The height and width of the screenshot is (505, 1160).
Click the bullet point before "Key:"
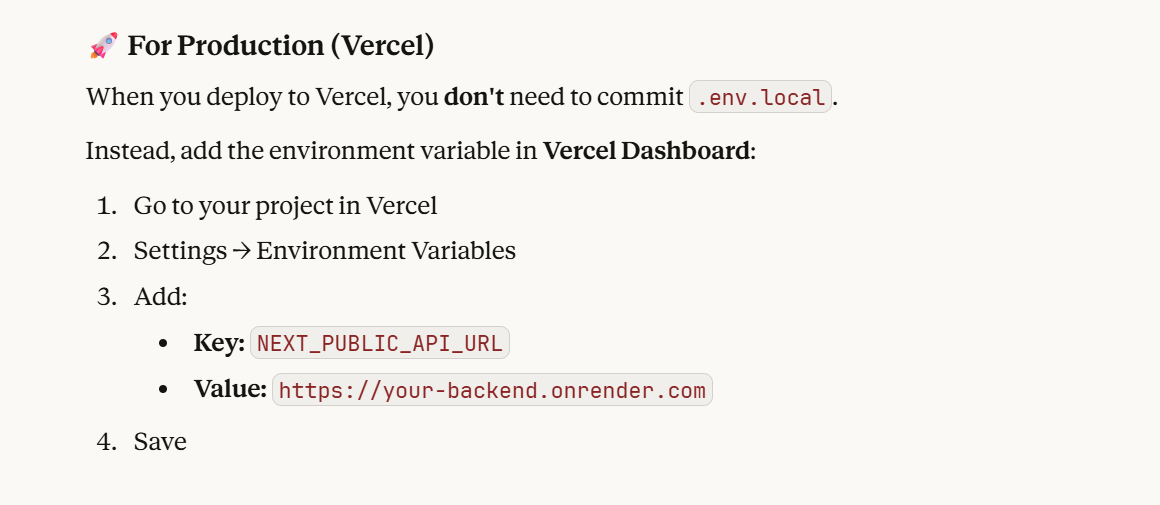coord(163,344)
